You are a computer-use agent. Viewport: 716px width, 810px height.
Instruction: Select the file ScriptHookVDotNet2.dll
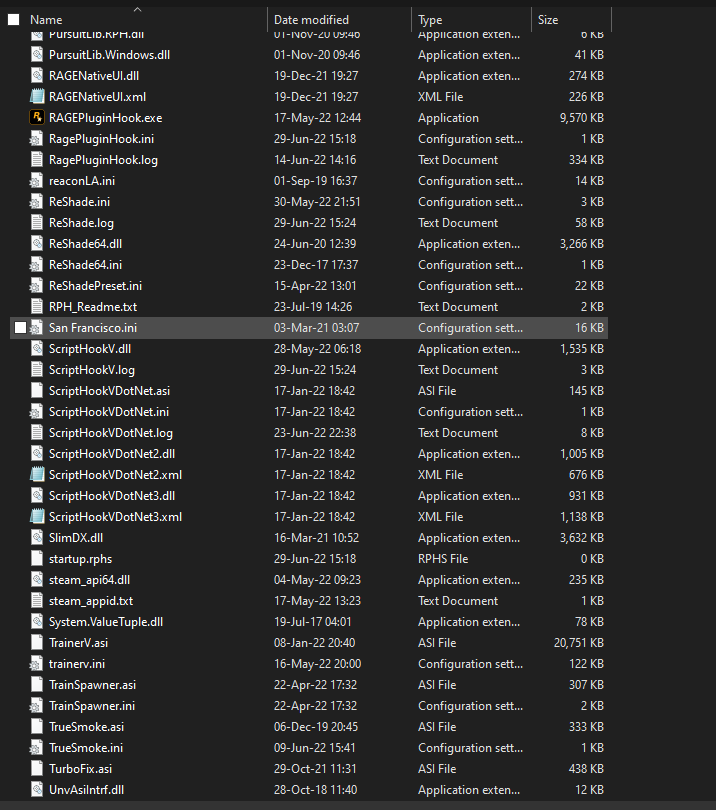(112, 454)
